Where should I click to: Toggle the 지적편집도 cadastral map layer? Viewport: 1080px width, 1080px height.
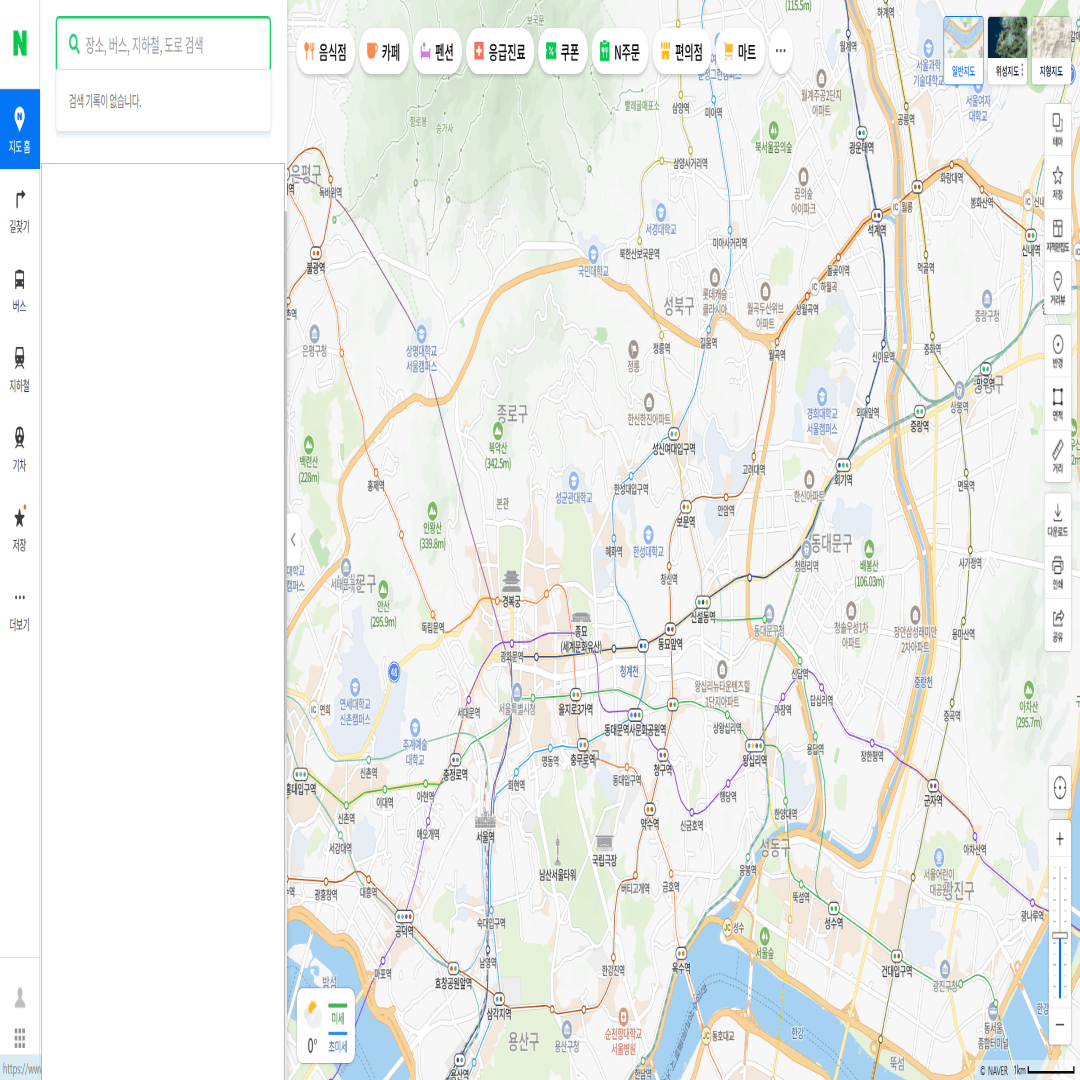(x=1057, y=235)
